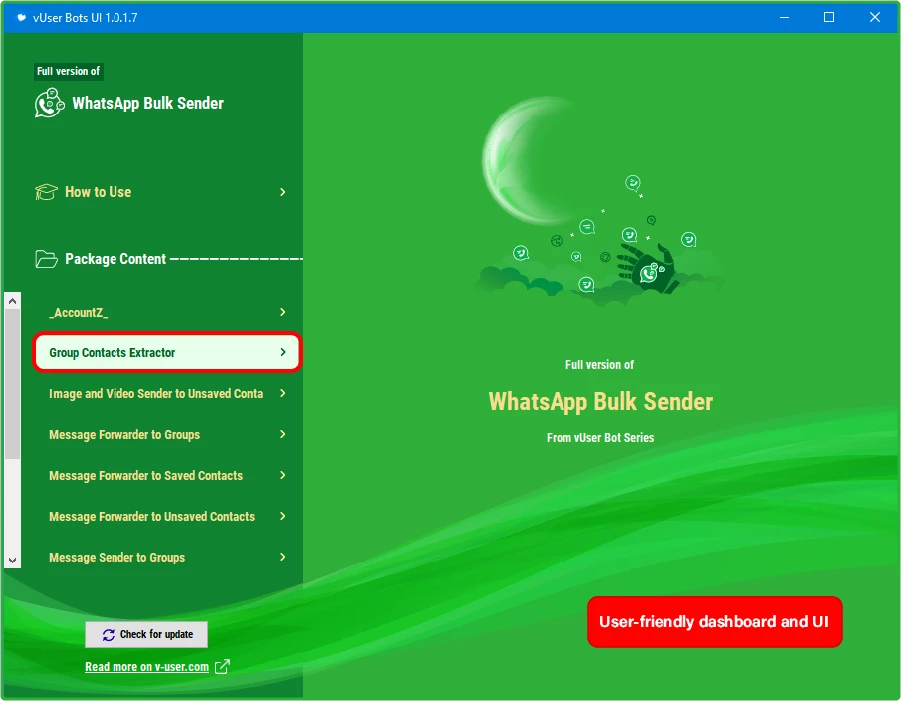Click the vUser app icon in title bar
The width and height of the screenshot is (901, 701).
tap(21, 18)
